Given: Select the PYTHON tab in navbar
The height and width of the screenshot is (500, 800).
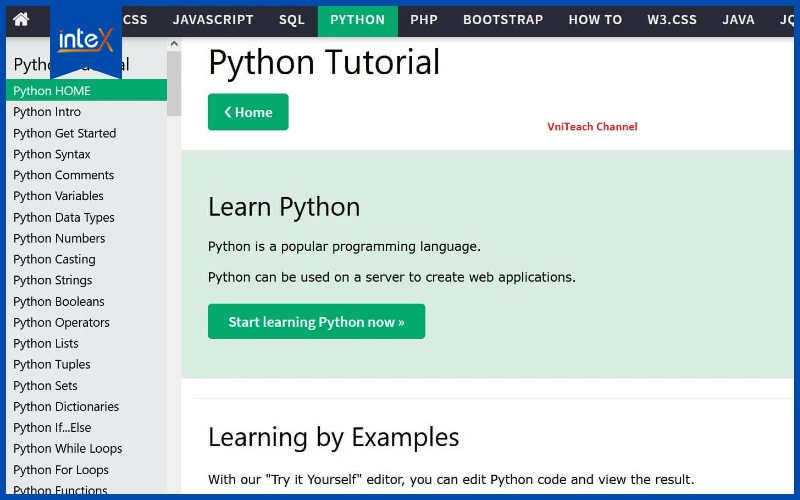Looking at the screenshot, I should click(357, 20).
